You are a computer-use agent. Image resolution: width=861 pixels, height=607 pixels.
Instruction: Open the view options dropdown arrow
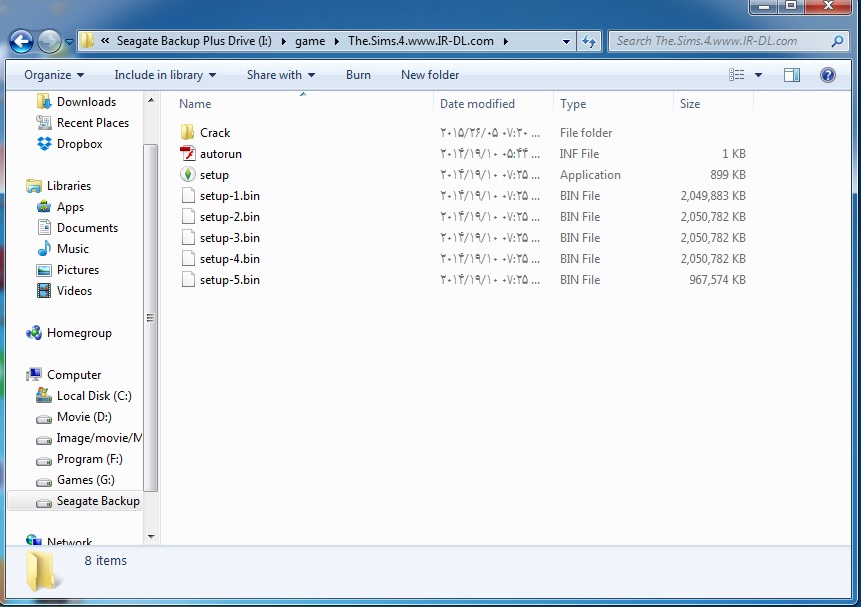tap(758, 75)
